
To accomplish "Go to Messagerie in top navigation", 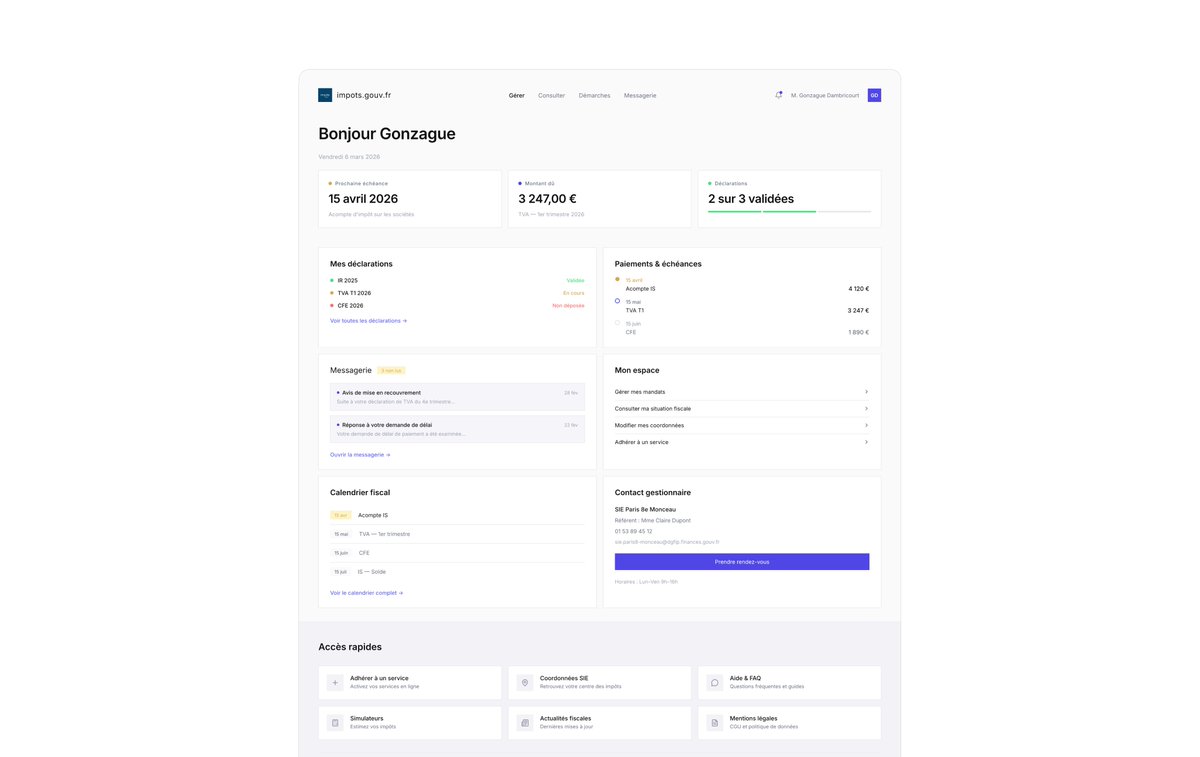I will click(640, 95).
